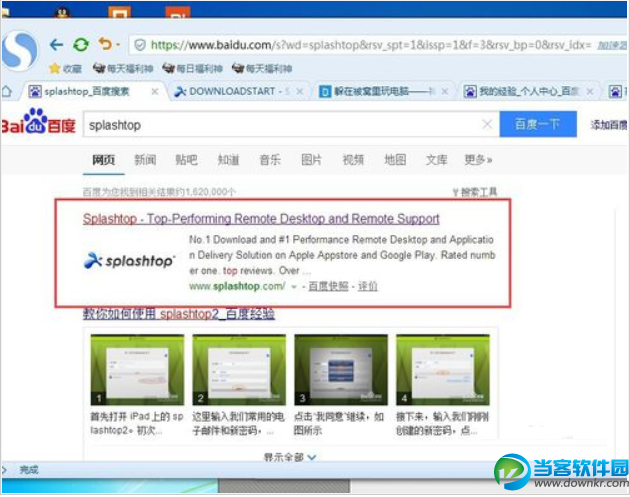Select the 图片 search category
This screenshot has width=630, height=497.
click(312, 160)
